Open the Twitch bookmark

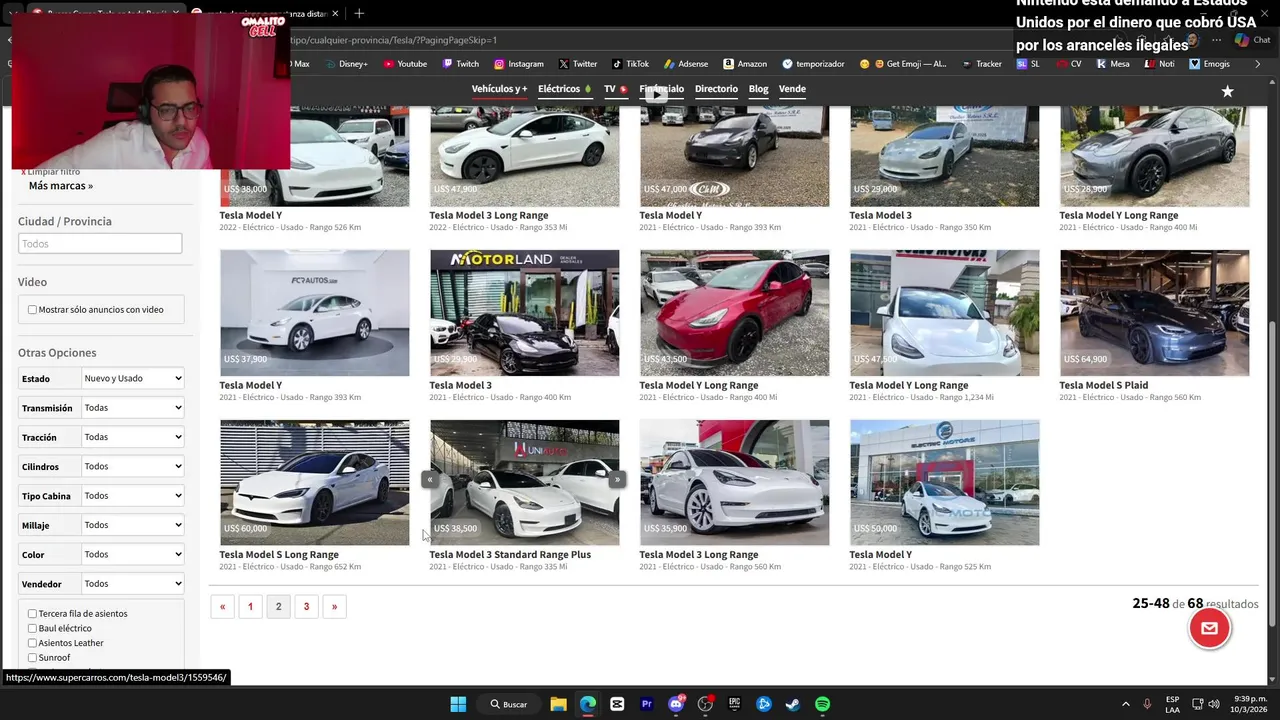coord(461,64)
